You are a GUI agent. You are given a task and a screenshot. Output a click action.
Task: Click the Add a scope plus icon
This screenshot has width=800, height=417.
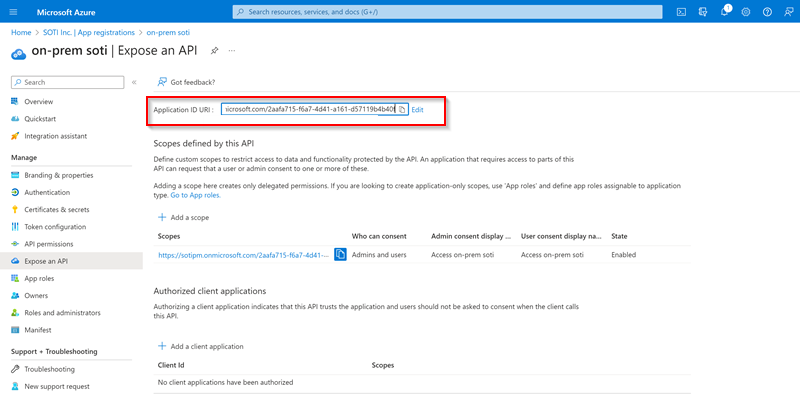[162, 217]
